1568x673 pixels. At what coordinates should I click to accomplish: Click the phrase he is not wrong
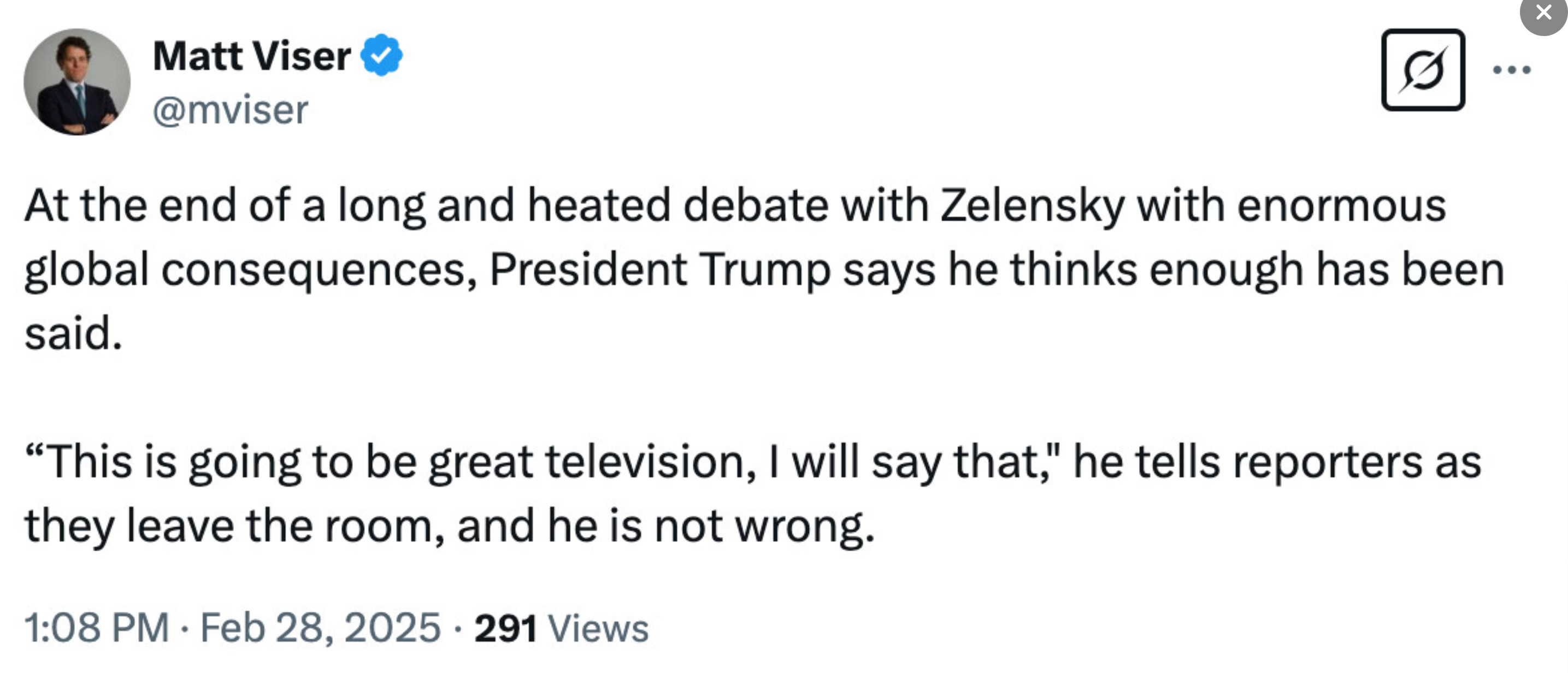click(x=710, y=527)
